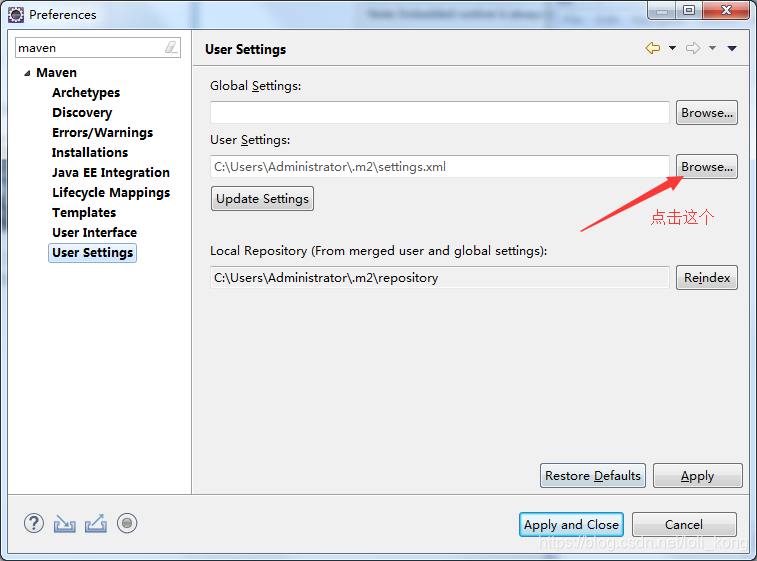
Task: Select Templates in the Maven tree
Action: point(84,212)
